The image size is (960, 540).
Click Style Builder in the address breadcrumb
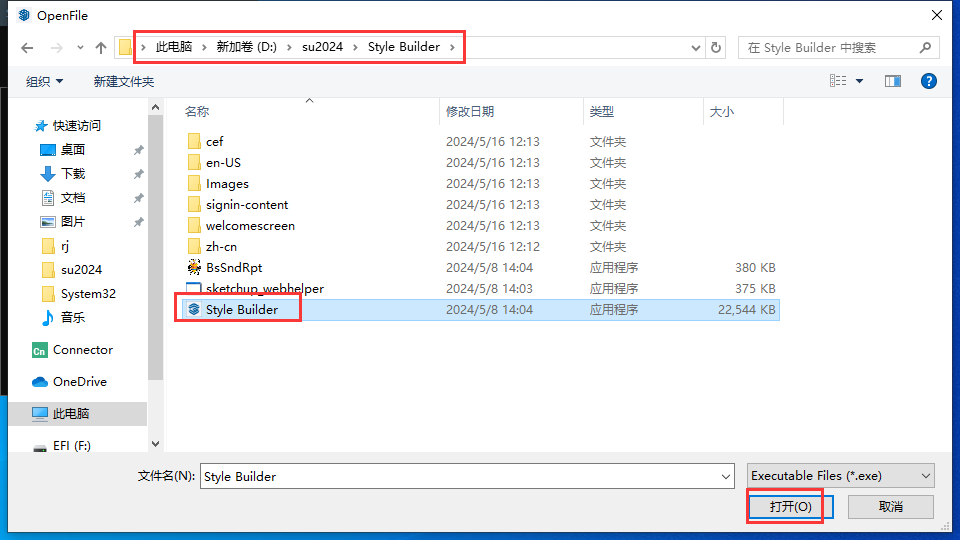[x=403, y=47]
